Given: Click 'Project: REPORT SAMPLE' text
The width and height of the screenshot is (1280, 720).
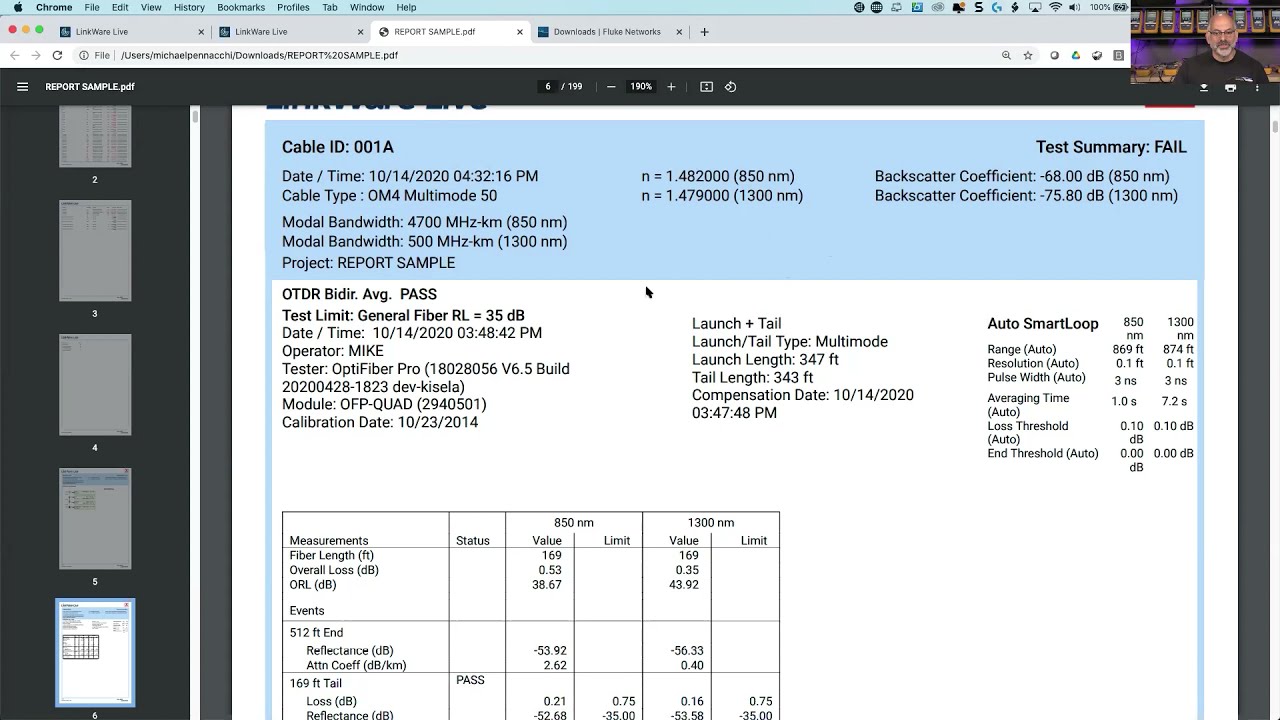Looking at the screenshot, I should (x=368, y=263).
